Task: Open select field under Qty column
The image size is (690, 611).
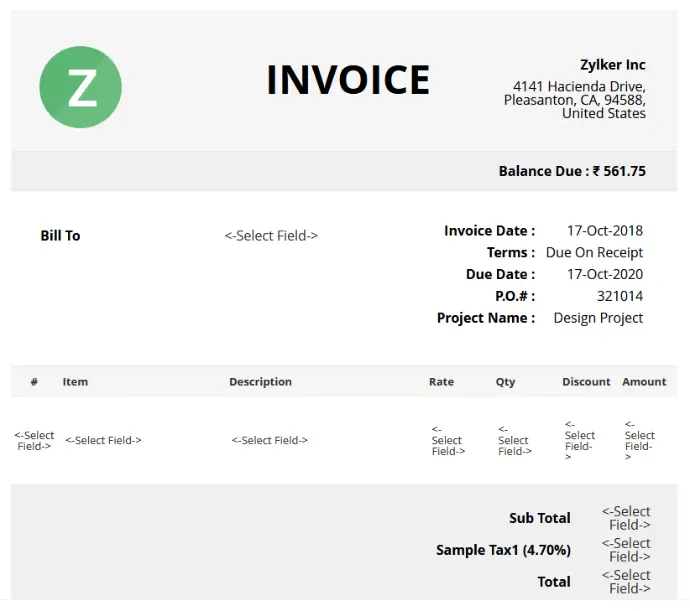Action: (514, 441)
